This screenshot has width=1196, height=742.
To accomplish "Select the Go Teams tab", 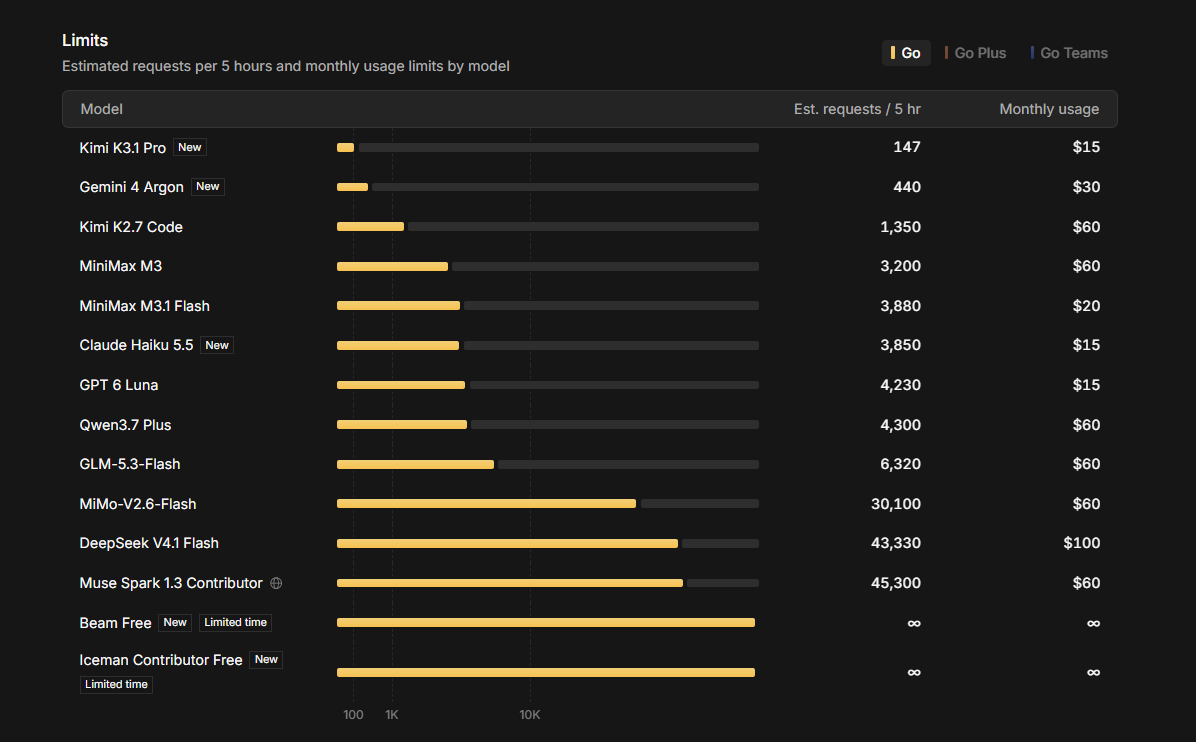I will [1069, 53].
